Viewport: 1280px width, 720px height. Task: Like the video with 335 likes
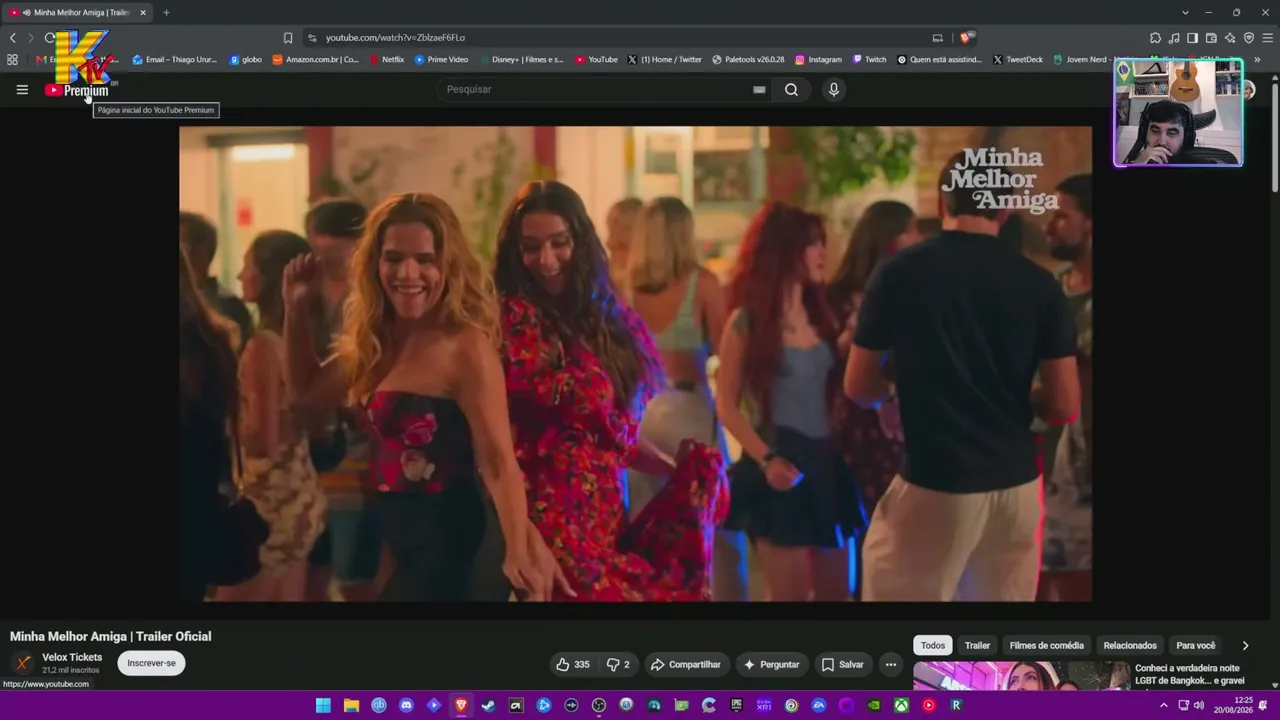[573, 664]
